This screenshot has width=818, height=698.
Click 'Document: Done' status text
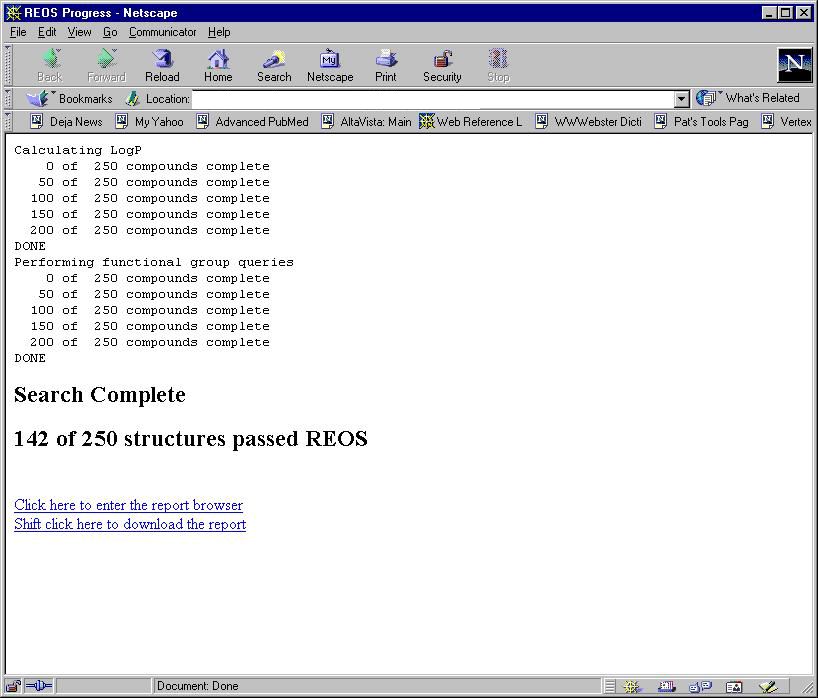click(198, 686)
